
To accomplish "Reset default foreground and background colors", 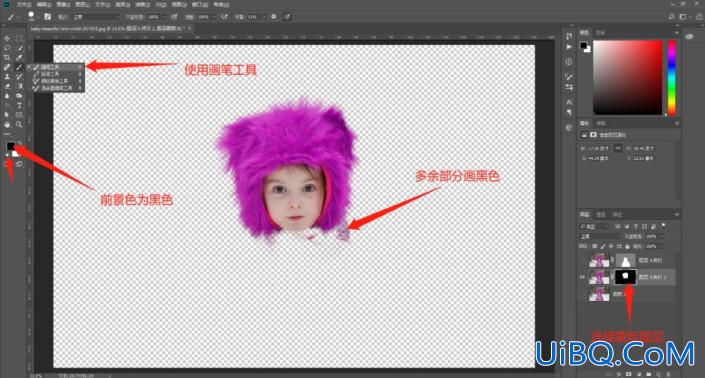I will [7, 155].
